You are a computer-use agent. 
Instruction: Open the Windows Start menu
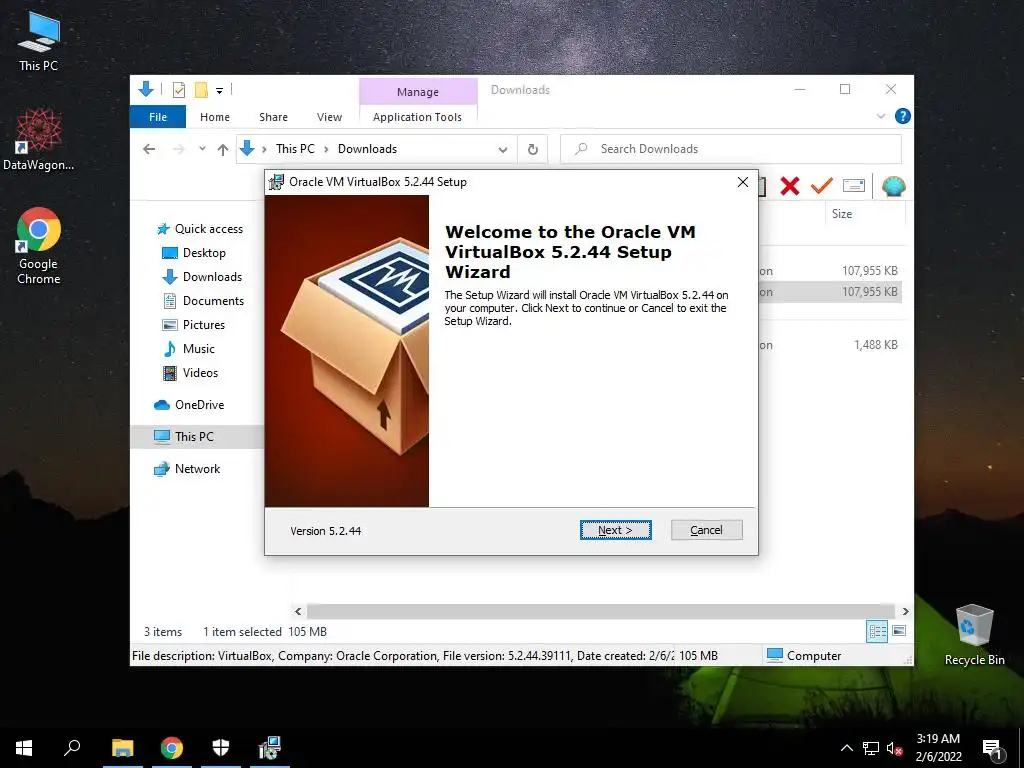[24, 748]
